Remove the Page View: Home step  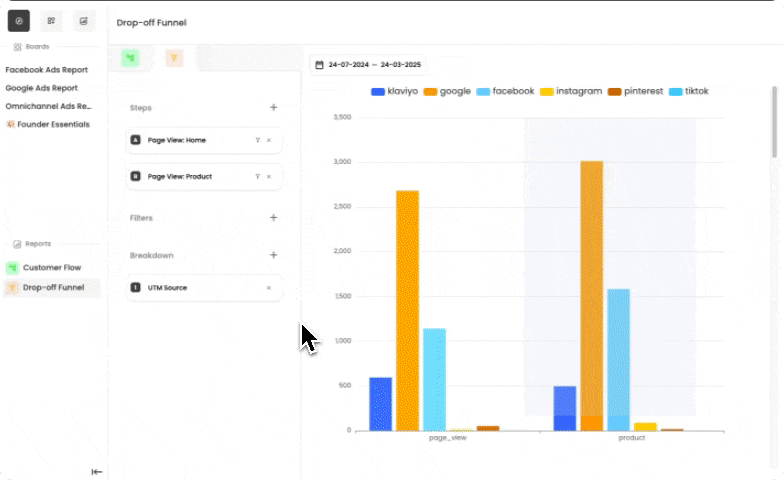pos(269,140)
